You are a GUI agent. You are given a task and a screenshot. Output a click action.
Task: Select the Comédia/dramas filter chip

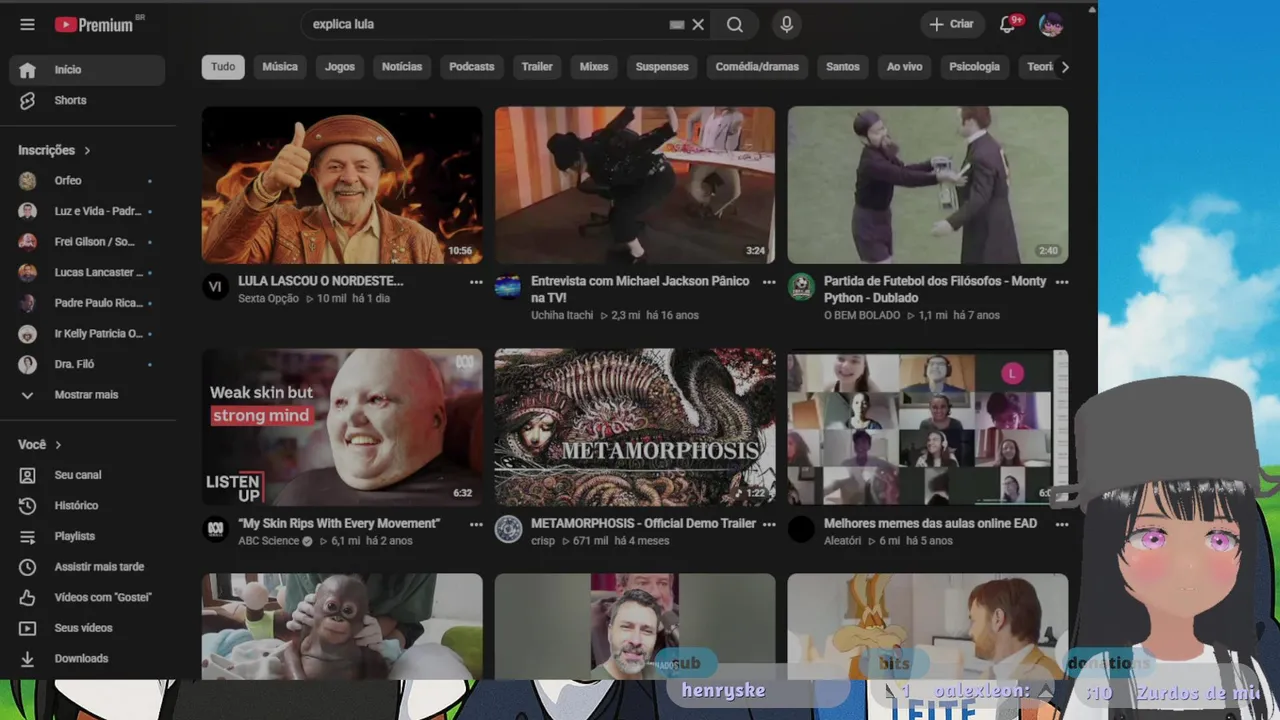point(757,67)
